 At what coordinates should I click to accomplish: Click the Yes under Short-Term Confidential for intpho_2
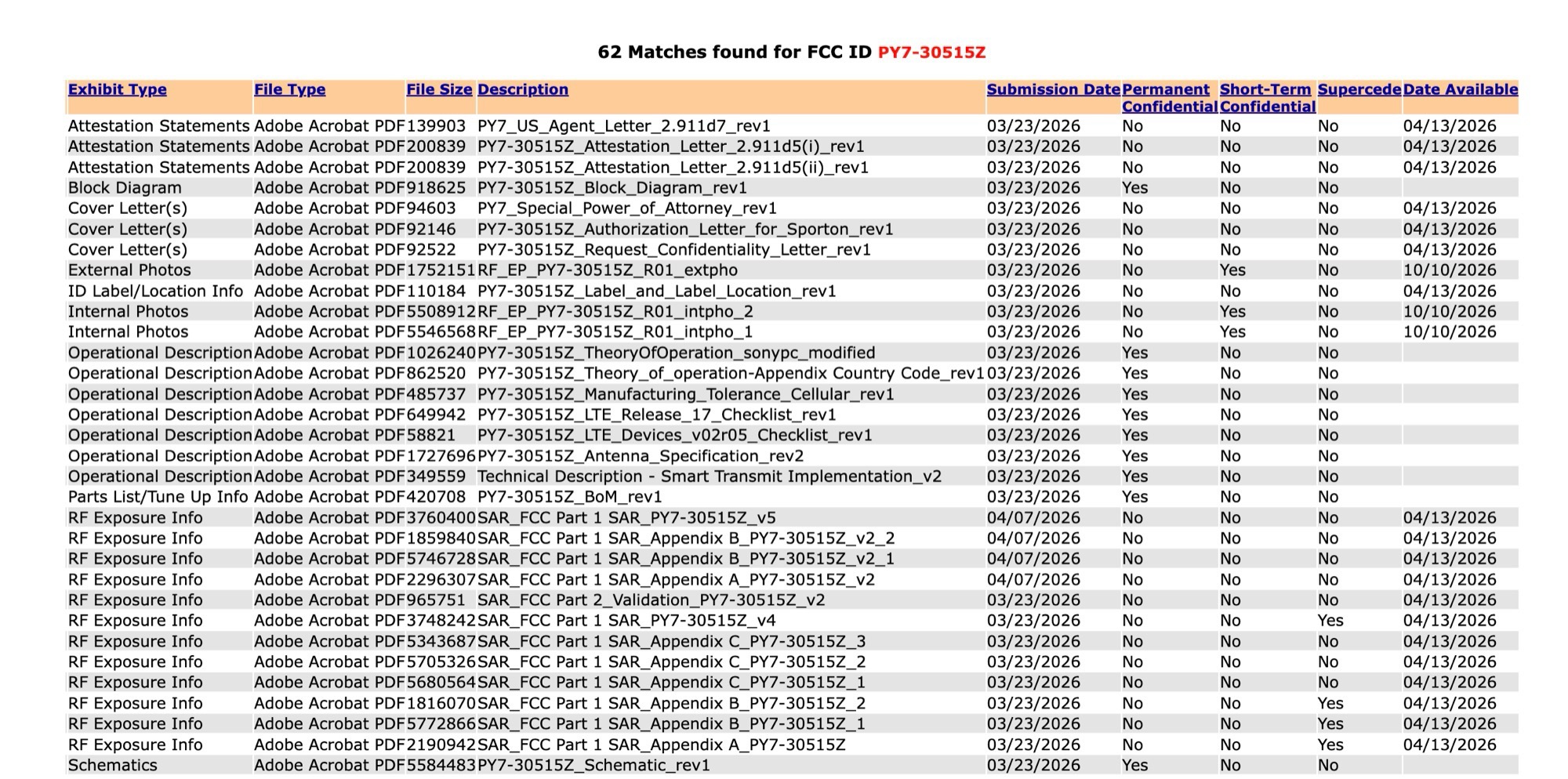click(1233, 312)
